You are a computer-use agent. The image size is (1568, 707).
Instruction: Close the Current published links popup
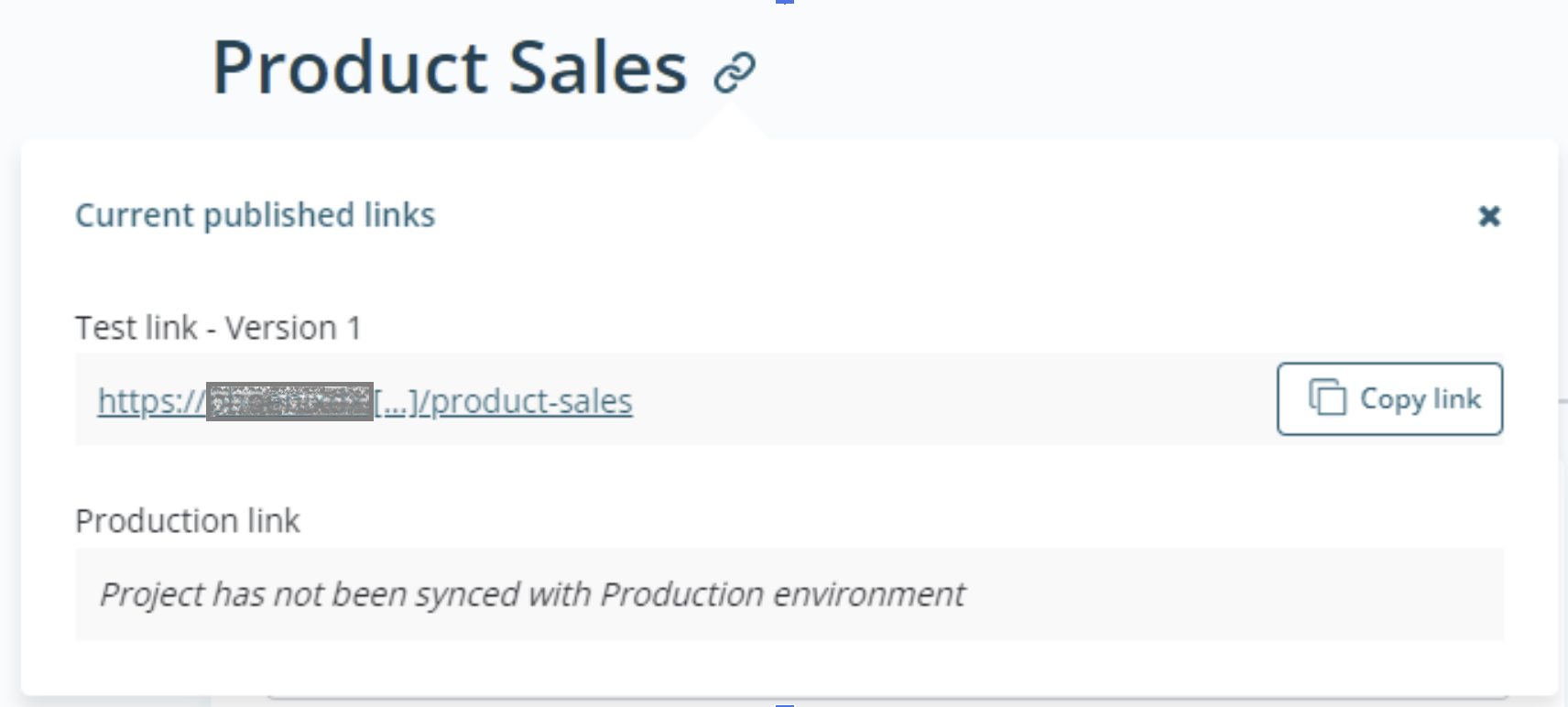(x=1489, y=216)
